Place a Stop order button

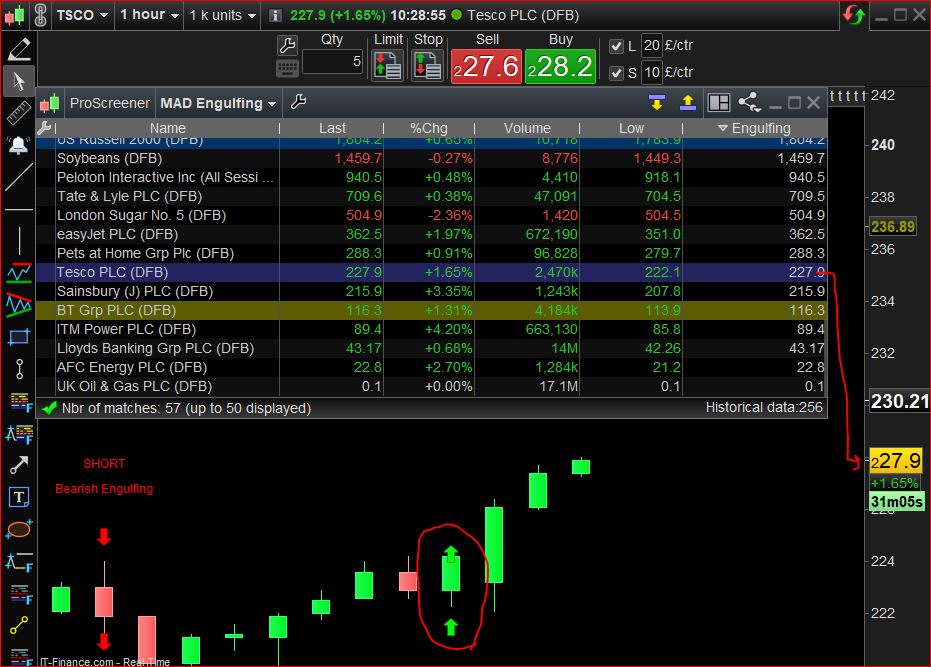click(x=428, y=65)
